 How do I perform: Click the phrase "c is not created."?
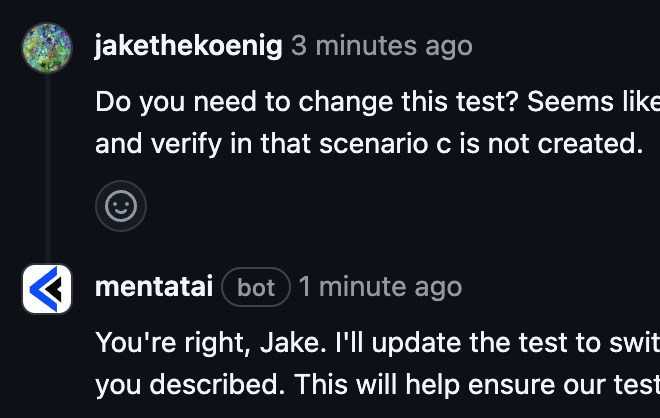tap(540, 144)
